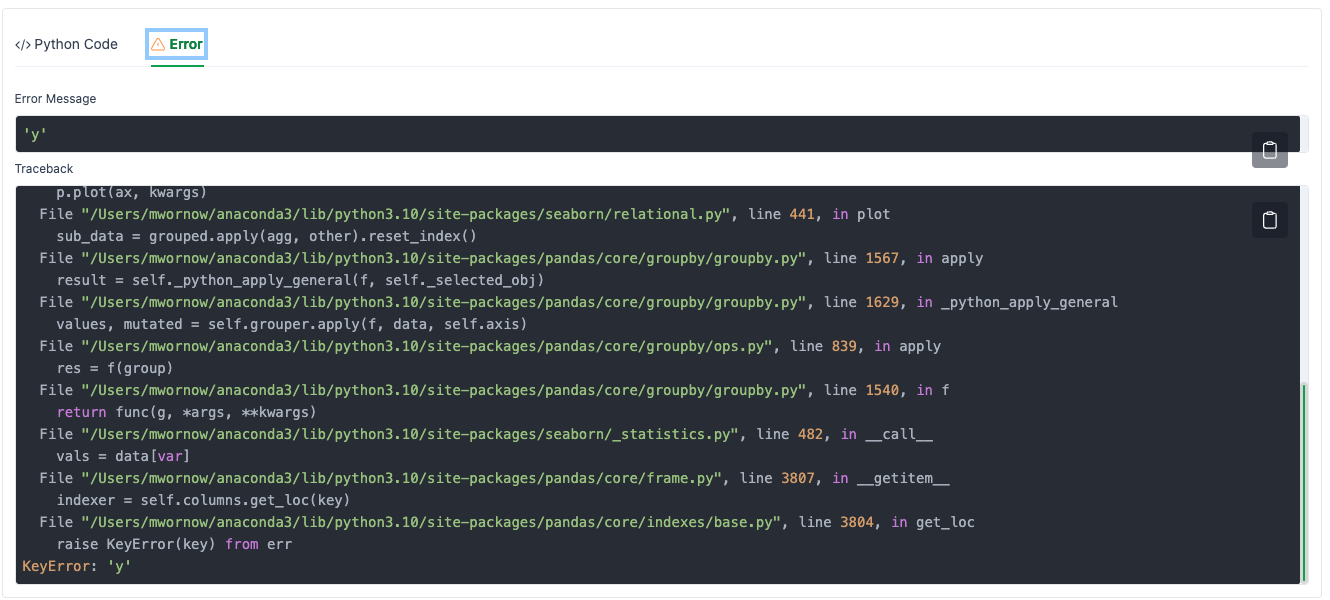Click the groupby.py line 1567 file path
The width and height of the screenshot is (1330, 600).
pyautogui.click(x=444, y=258)
